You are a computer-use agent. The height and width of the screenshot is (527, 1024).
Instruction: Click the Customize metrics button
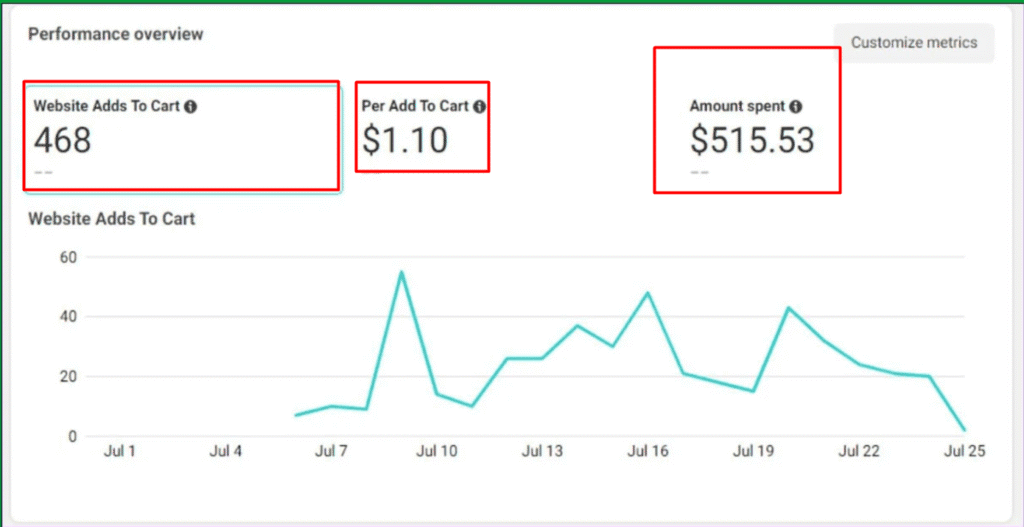click(914, 43)
